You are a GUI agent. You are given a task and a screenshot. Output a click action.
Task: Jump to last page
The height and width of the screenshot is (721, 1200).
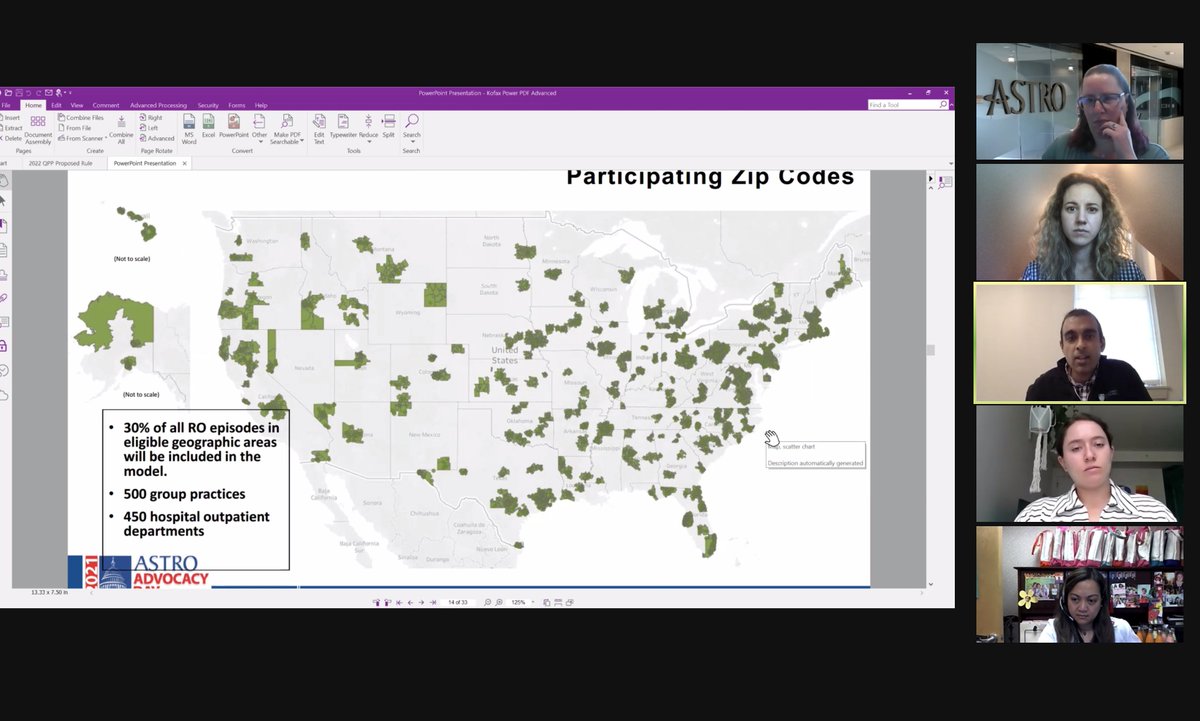[x=433, y=602]
